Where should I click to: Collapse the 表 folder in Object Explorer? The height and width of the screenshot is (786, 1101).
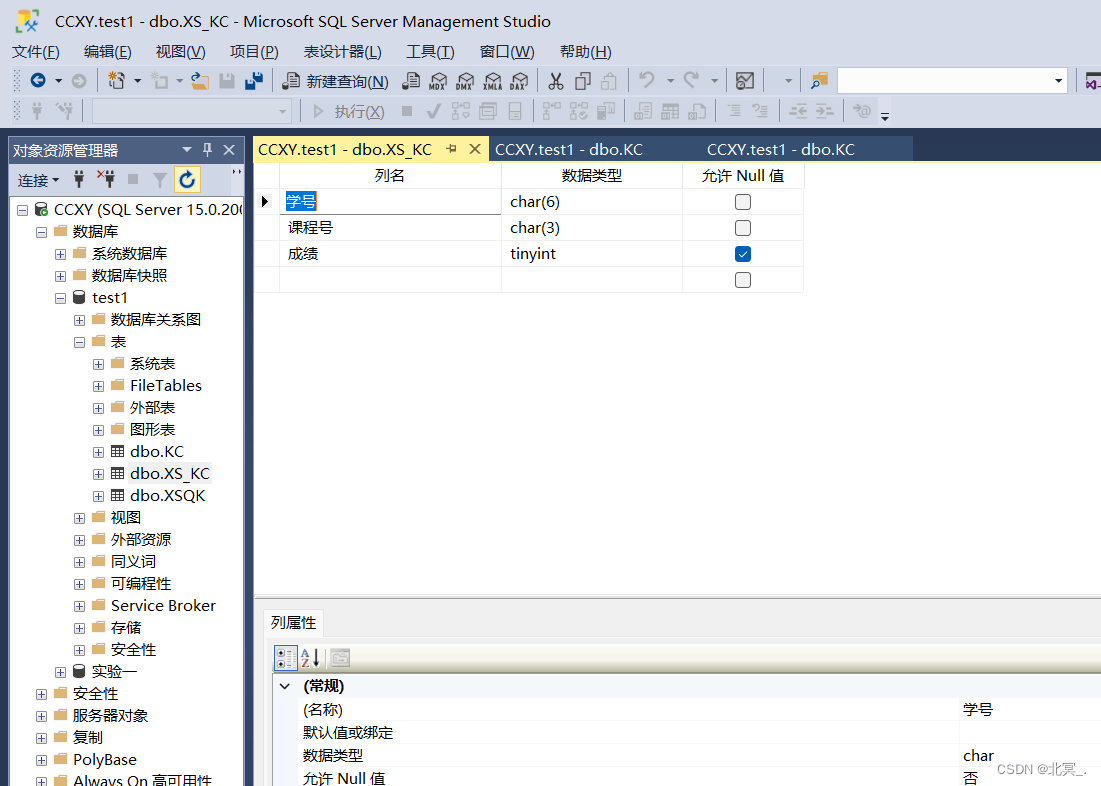click(x=79, y=341)
